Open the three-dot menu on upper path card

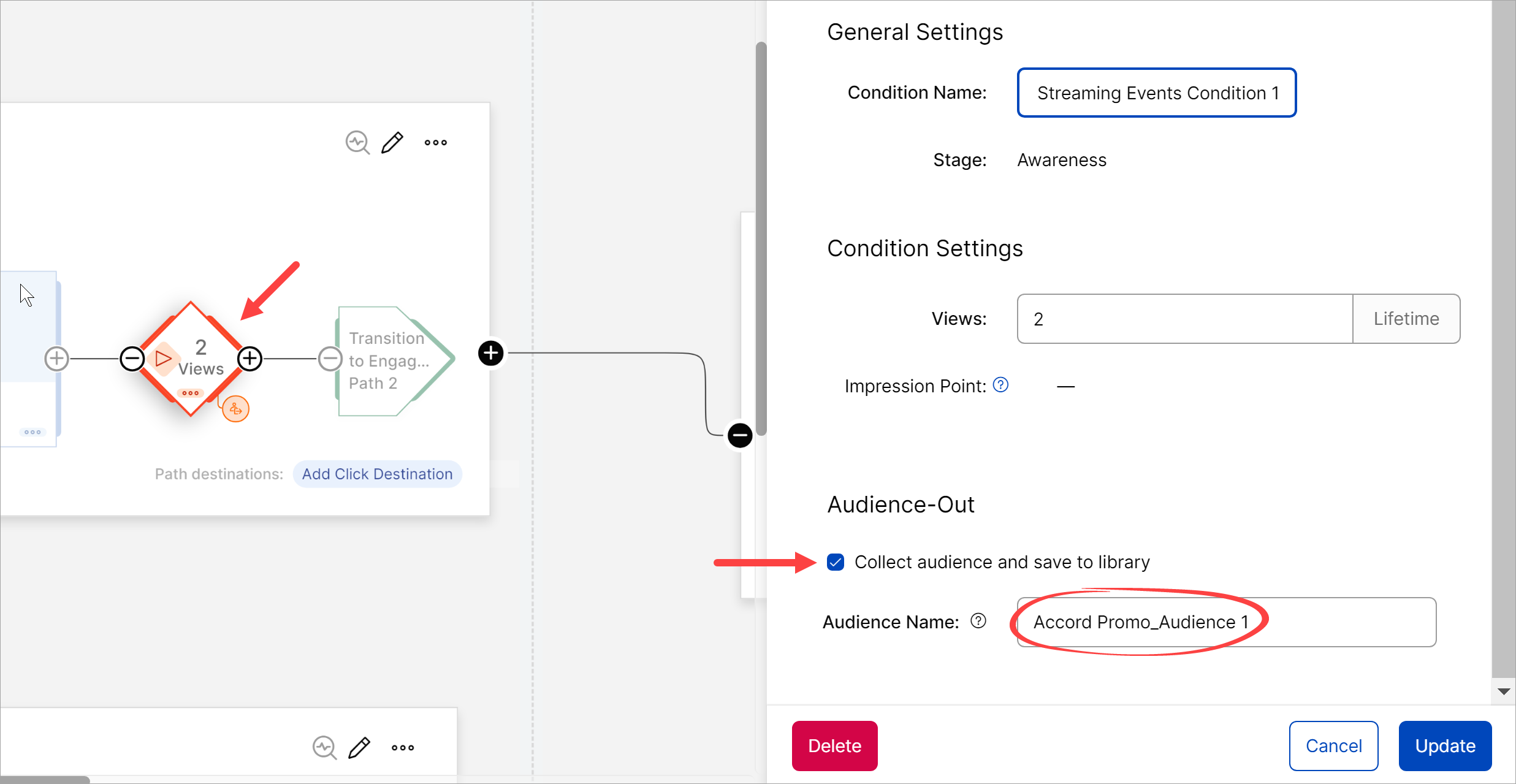click(436, 142)
